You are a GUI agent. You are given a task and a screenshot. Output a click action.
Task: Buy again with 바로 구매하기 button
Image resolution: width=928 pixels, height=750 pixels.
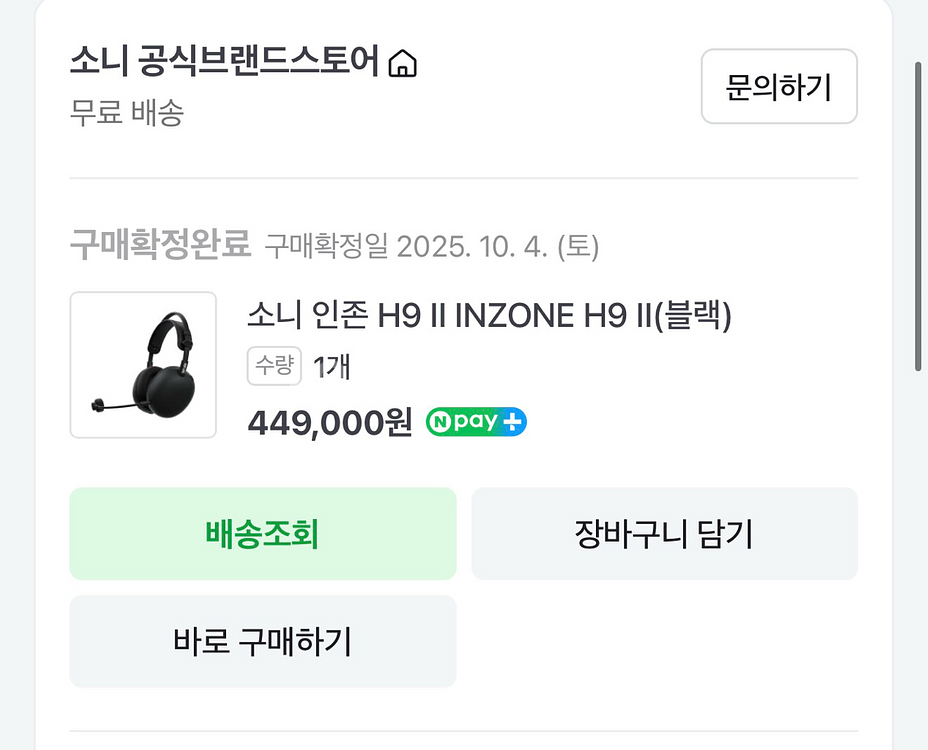(x=262, y=641)
